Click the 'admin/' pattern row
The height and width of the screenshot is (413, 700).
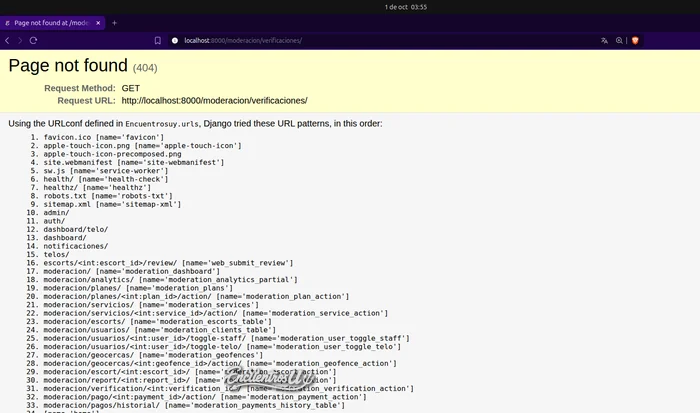coord(56,213)
